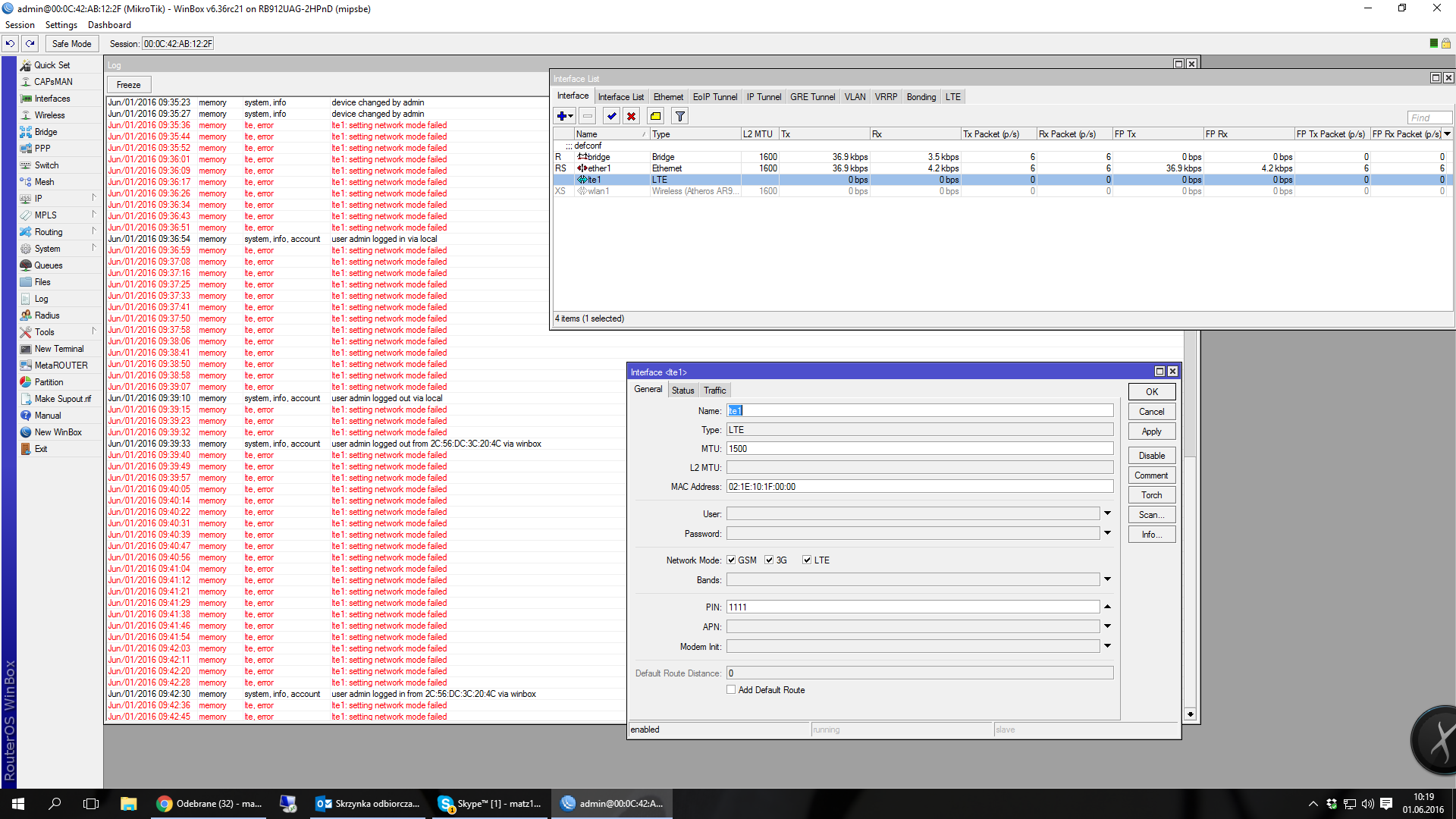Viewport: 1456px width, 819px height.
Task: Check Add Default Route checkbox
Action: pyautogui.click(x=731, y=690)
